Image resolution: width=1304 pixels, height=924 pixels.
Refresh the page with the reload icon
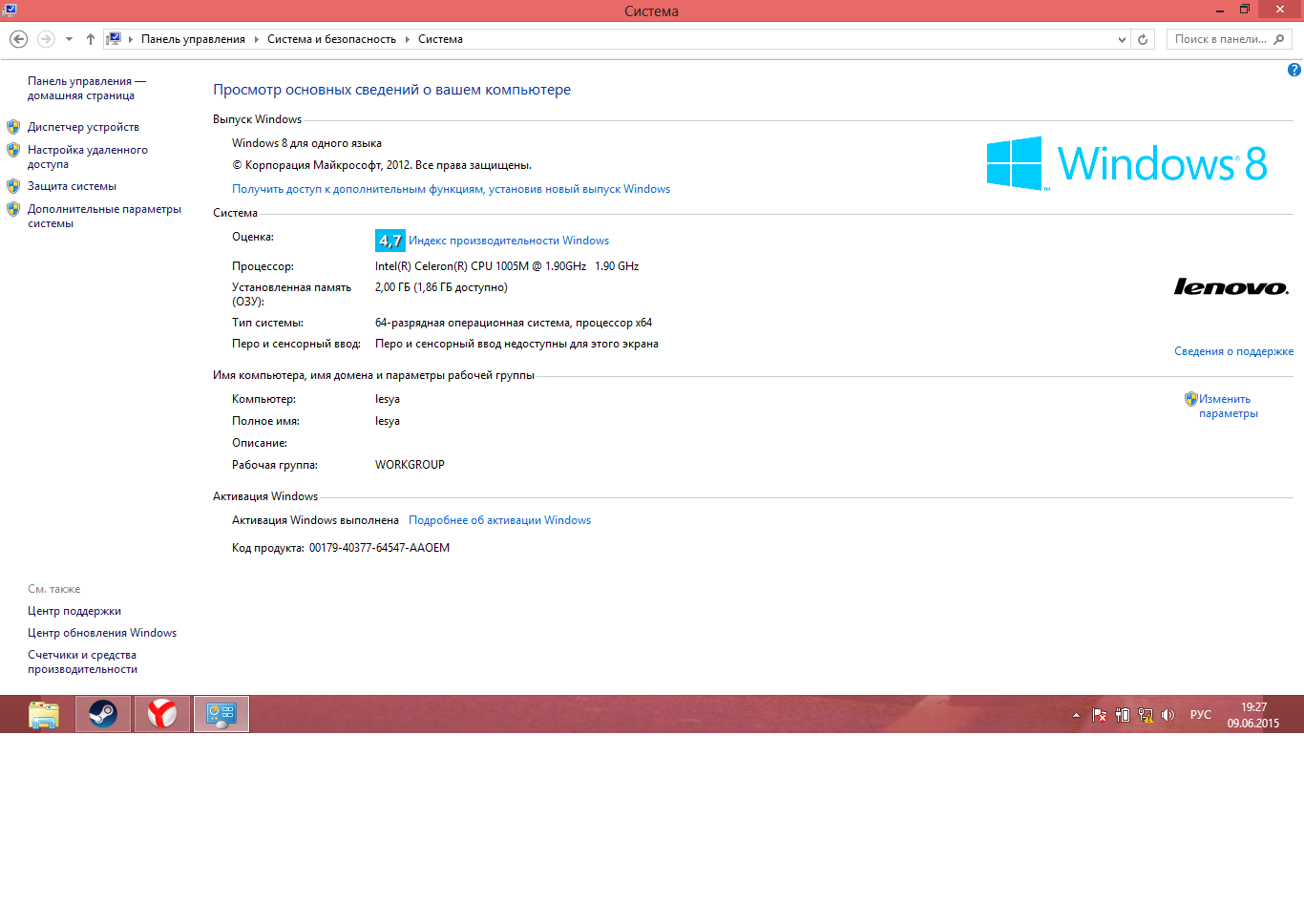point(1143,39)
